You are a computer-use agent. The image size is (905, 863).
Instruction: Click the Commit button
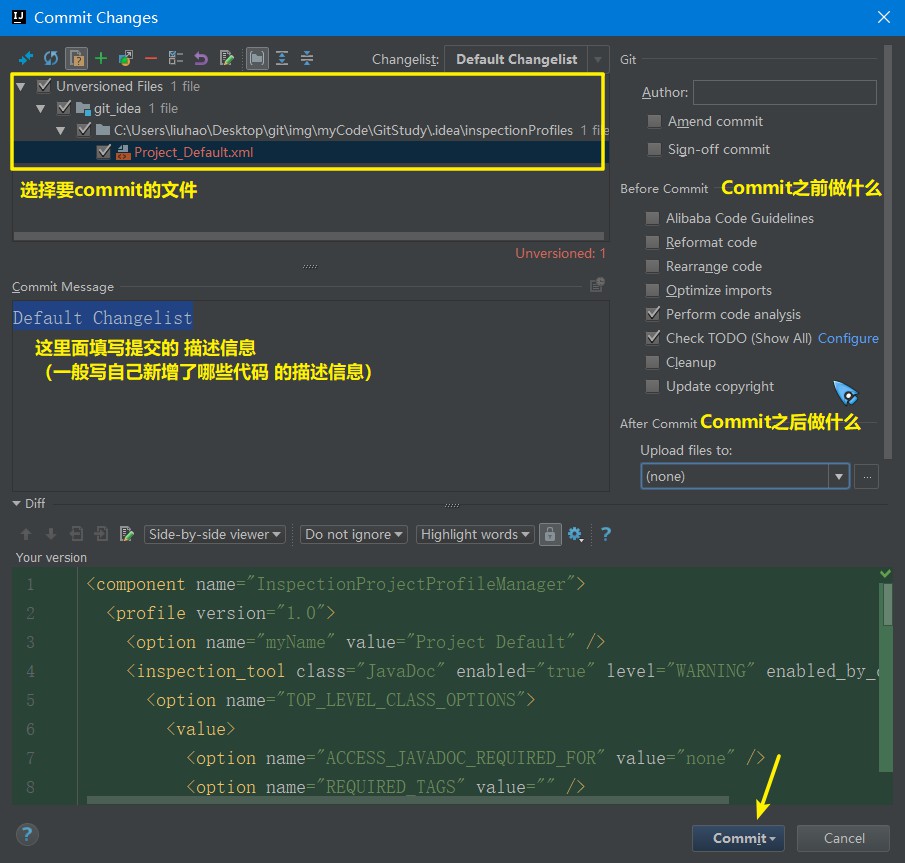tap(738, 838)
